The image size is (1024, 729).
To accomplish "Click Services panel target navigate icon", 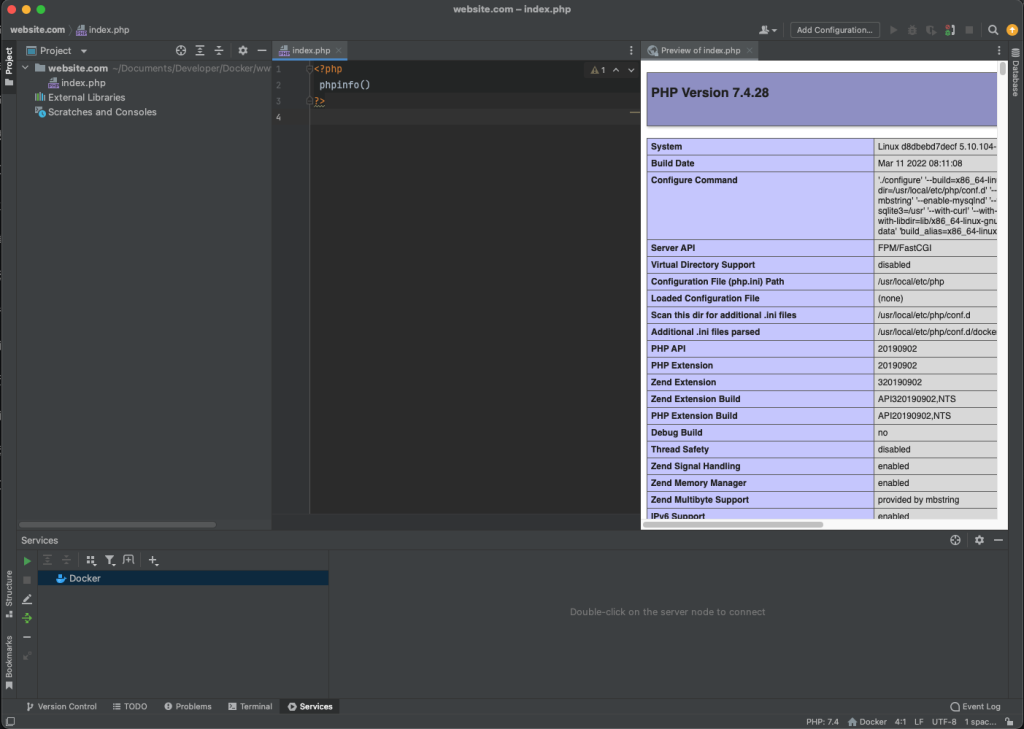I will [x=955, y=540].
